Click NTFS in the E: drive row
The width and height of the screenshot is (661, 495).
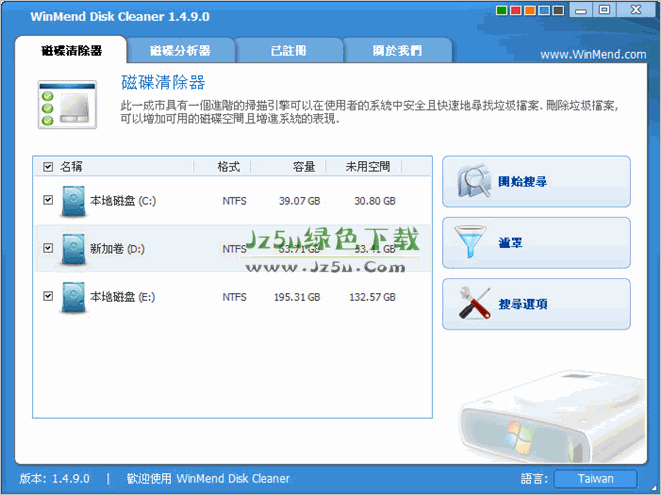click(234, 297)
